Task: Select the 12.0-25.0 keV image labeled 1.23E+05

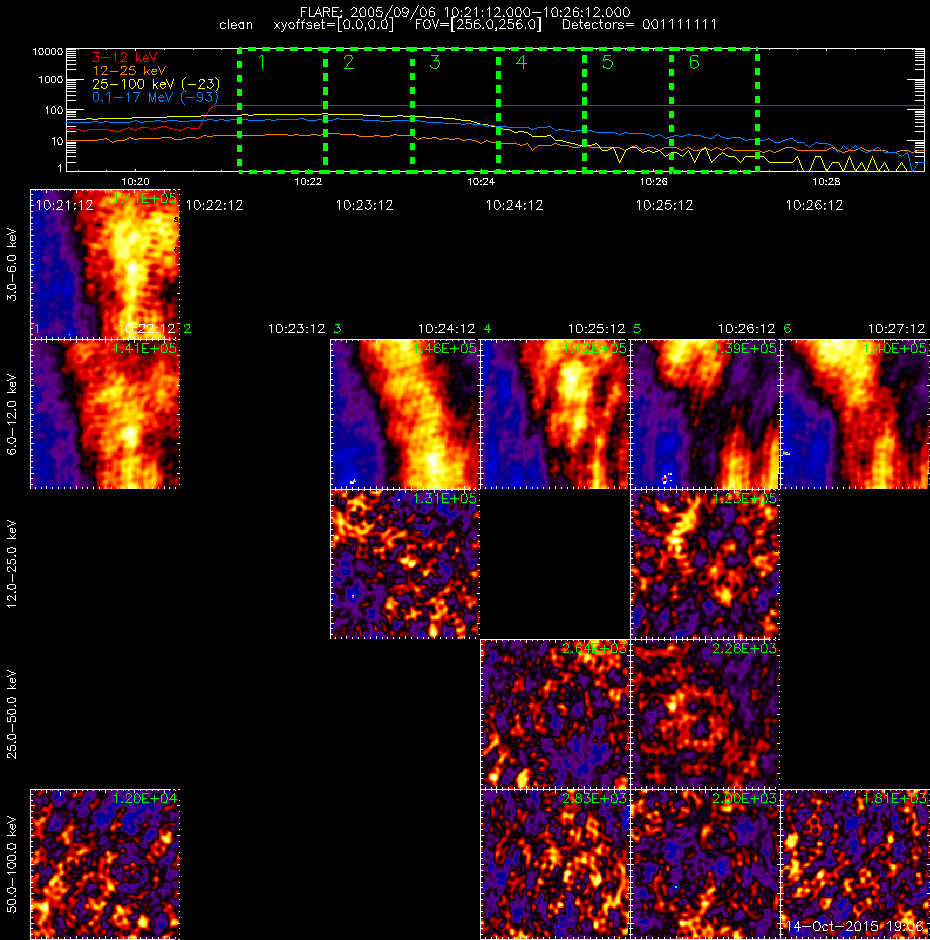Action: pyautogui.click(x=705, y=564)
